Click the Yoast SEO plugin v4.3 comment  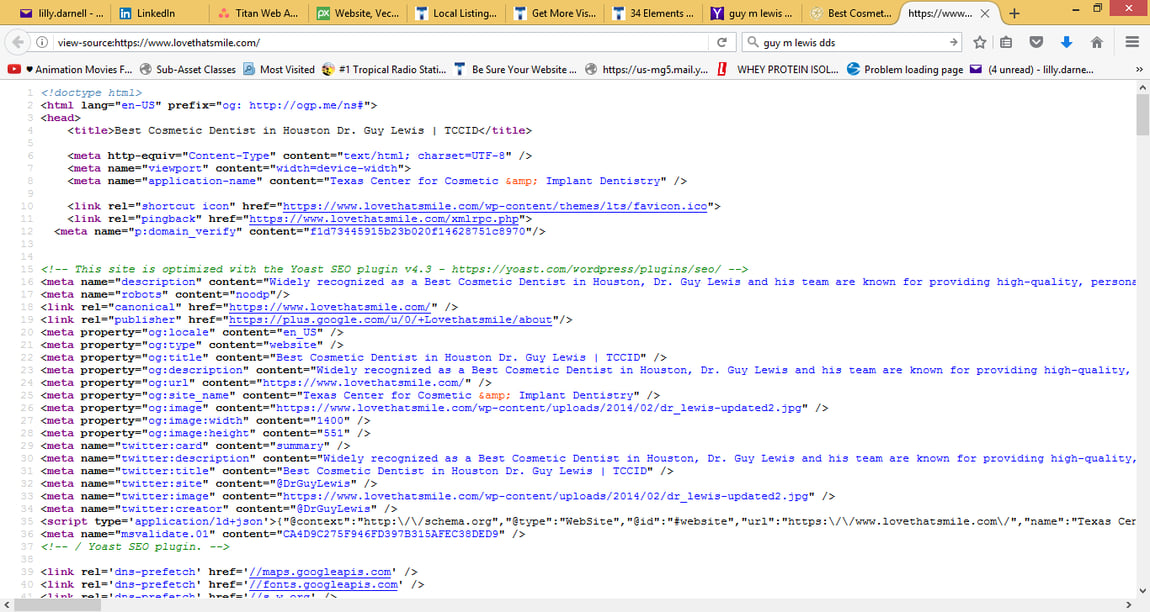click(395, 269)
